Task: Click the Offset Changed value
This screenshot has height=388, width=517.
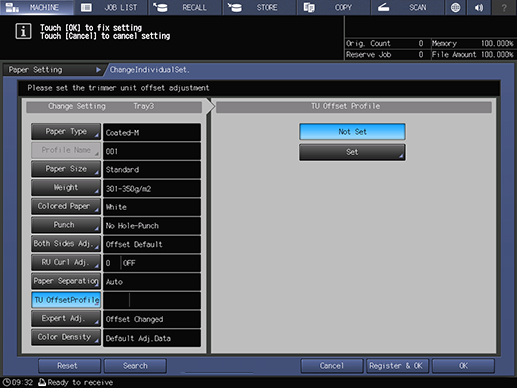Action: (x=152, y=319)
